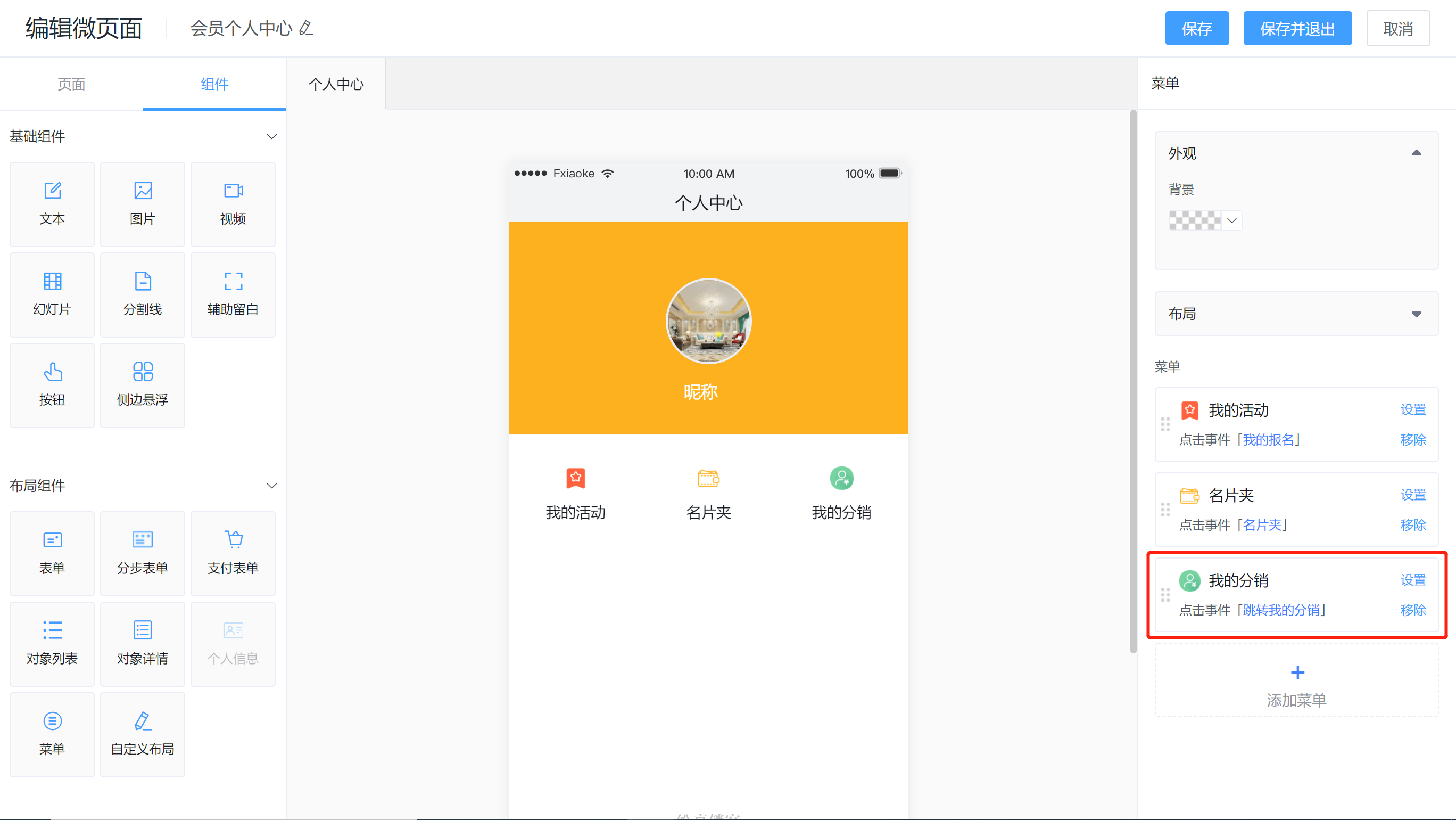Screen dimensions: 1456x820
Task: Add the 视频 video component
Action: (233, 204)
